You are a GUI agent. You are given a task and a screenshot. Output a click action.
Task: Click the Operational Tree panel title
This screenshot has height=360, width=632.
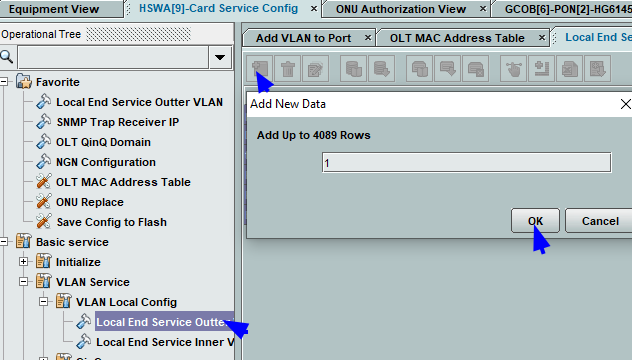pyautogui.click(x=41, y=34)
